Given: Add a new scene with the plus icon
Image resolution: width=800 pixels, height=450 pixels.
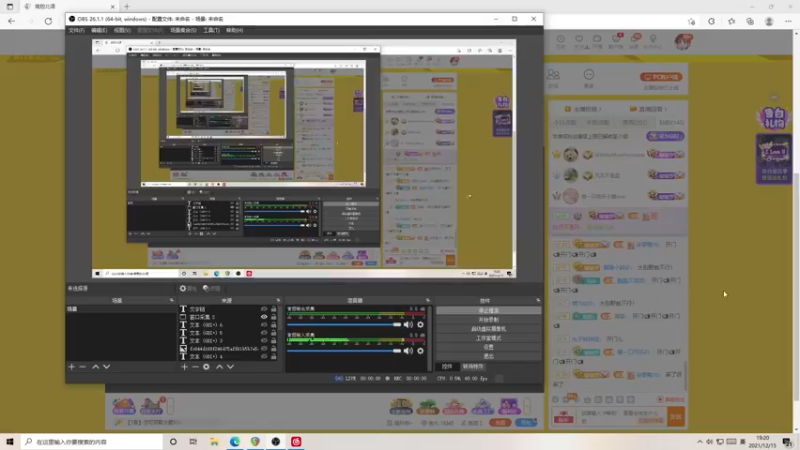Looking at the screenshot, I should coord(71,366).
